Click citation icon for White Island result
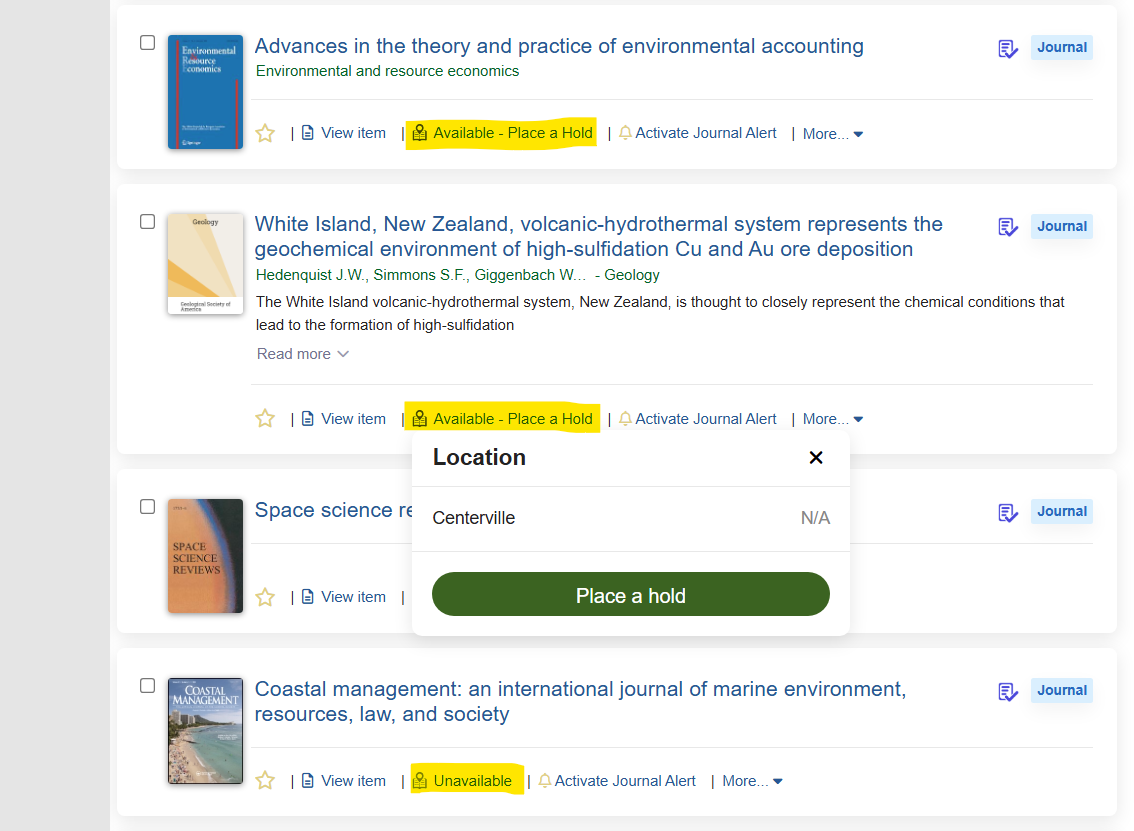Viewport: 1134px width, 831px height. click(1007, 227)
